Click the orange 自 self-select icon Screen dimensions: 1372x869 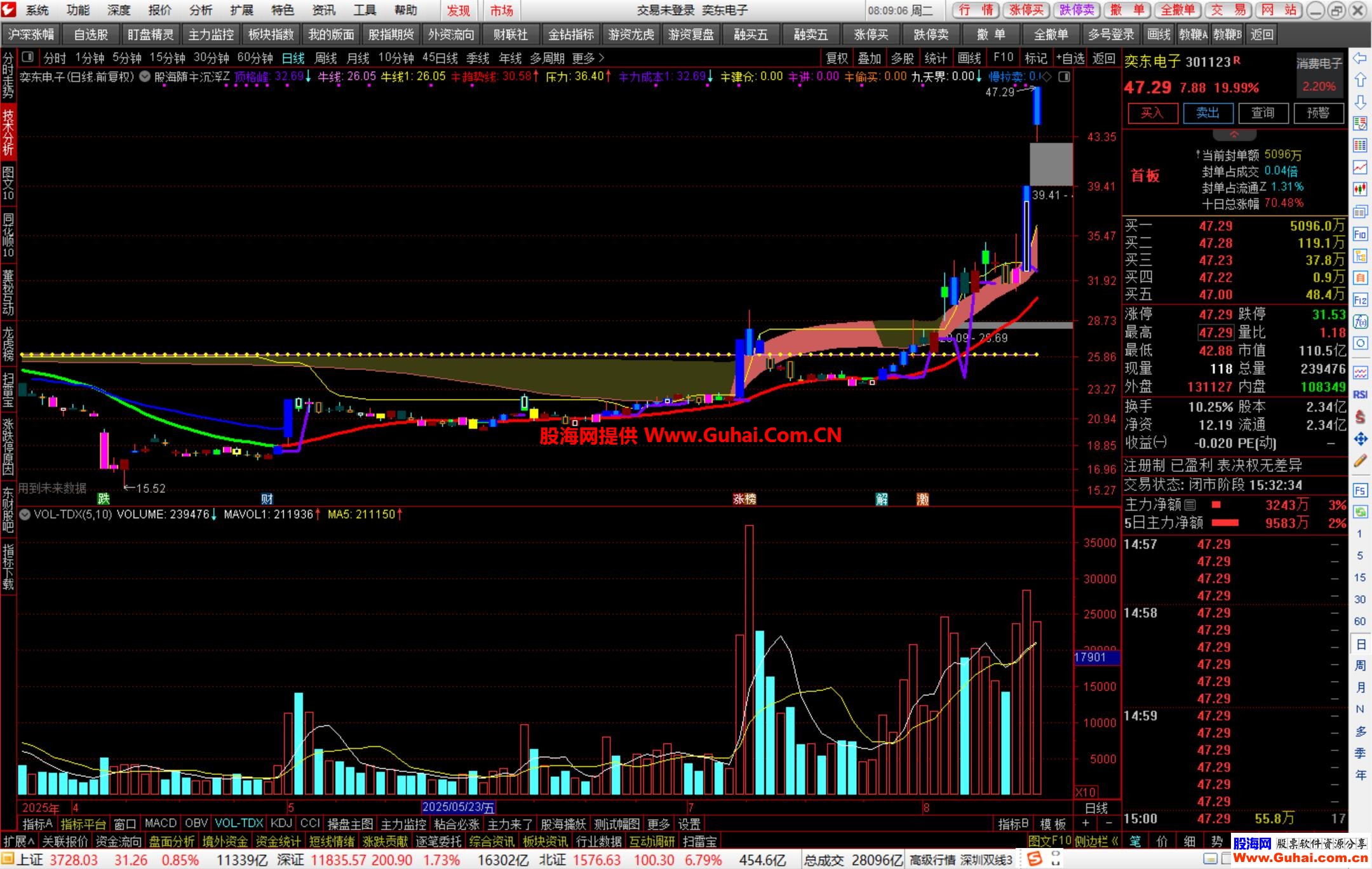[1360, 278]
